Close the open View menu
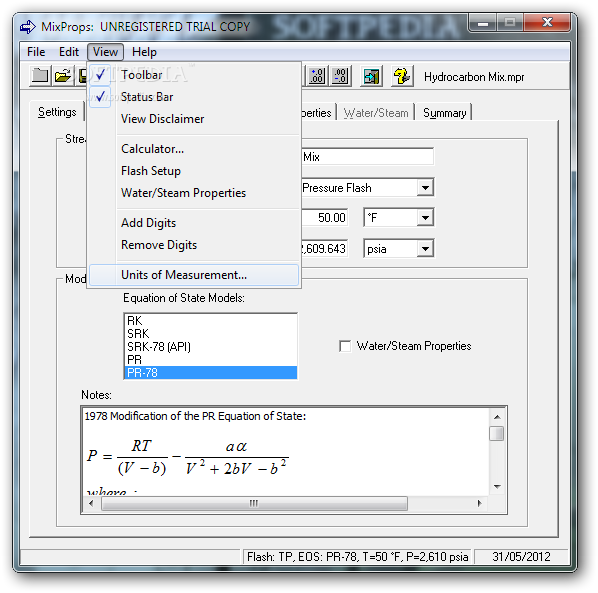The width and height of the screenshot is (598, 593). [105, 52]
